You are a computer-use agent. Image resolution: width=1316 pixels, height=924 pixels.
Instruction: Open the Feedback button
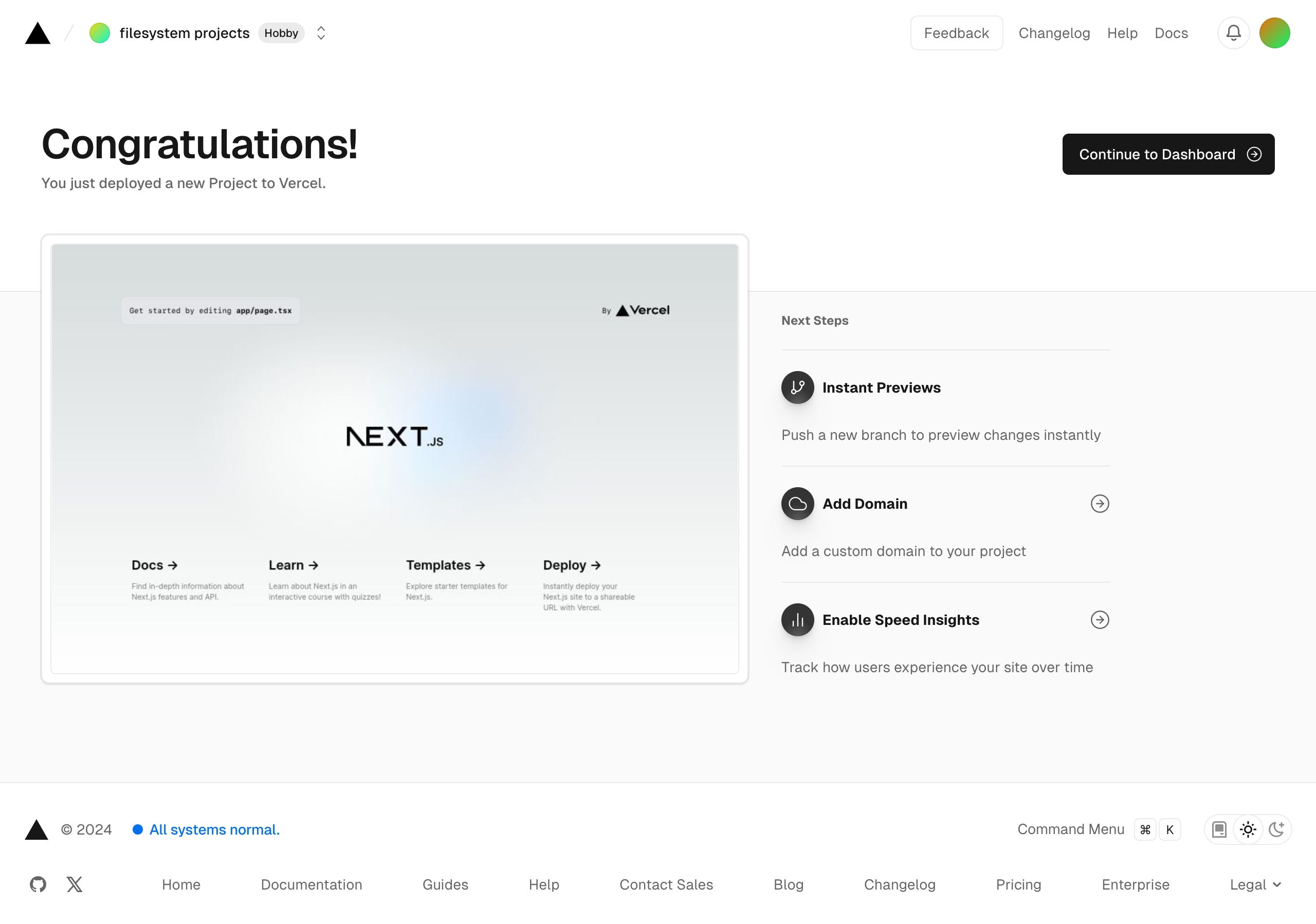956,33
